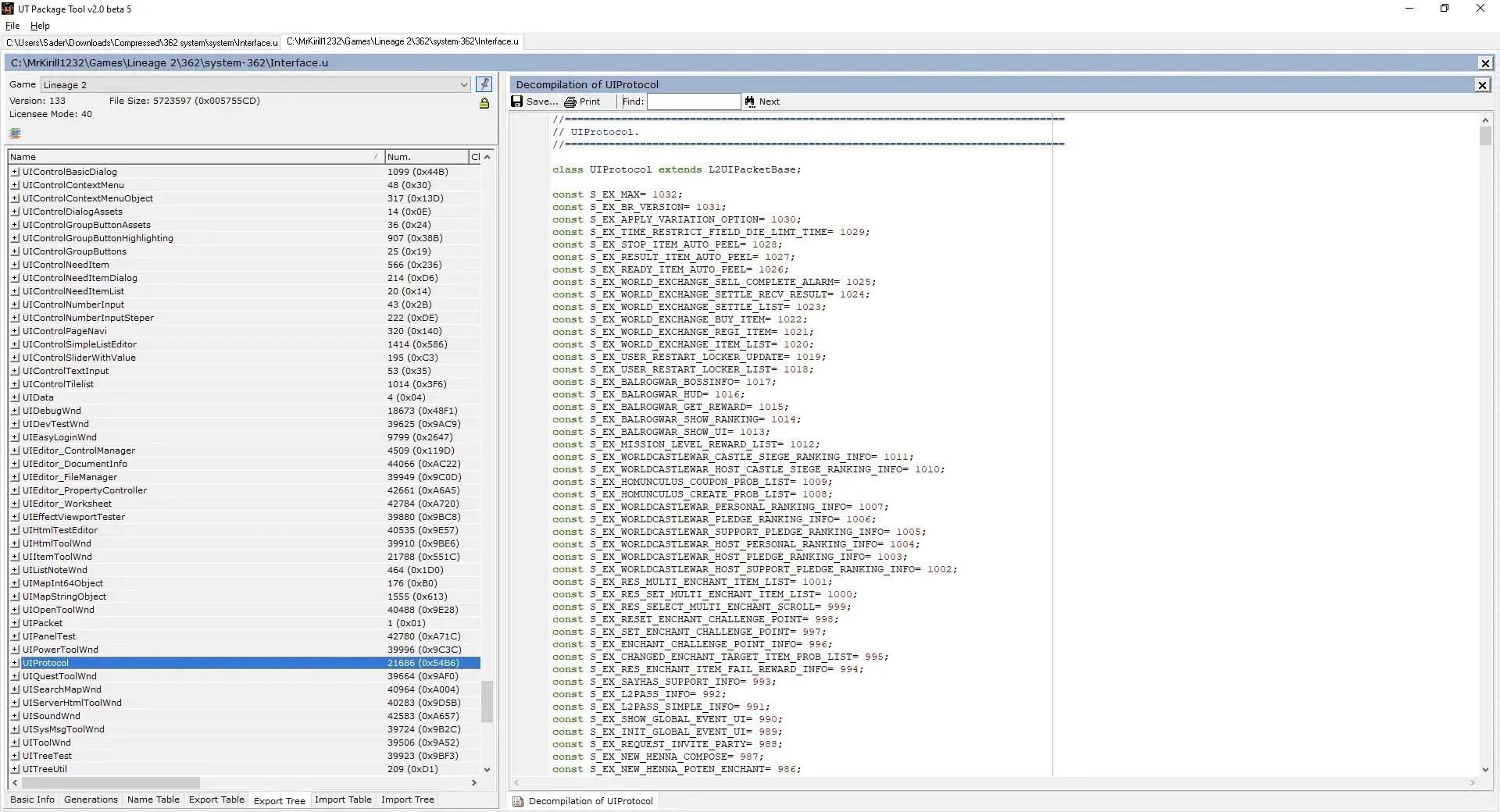Switch to the Basic Info tab

(32, 800)
